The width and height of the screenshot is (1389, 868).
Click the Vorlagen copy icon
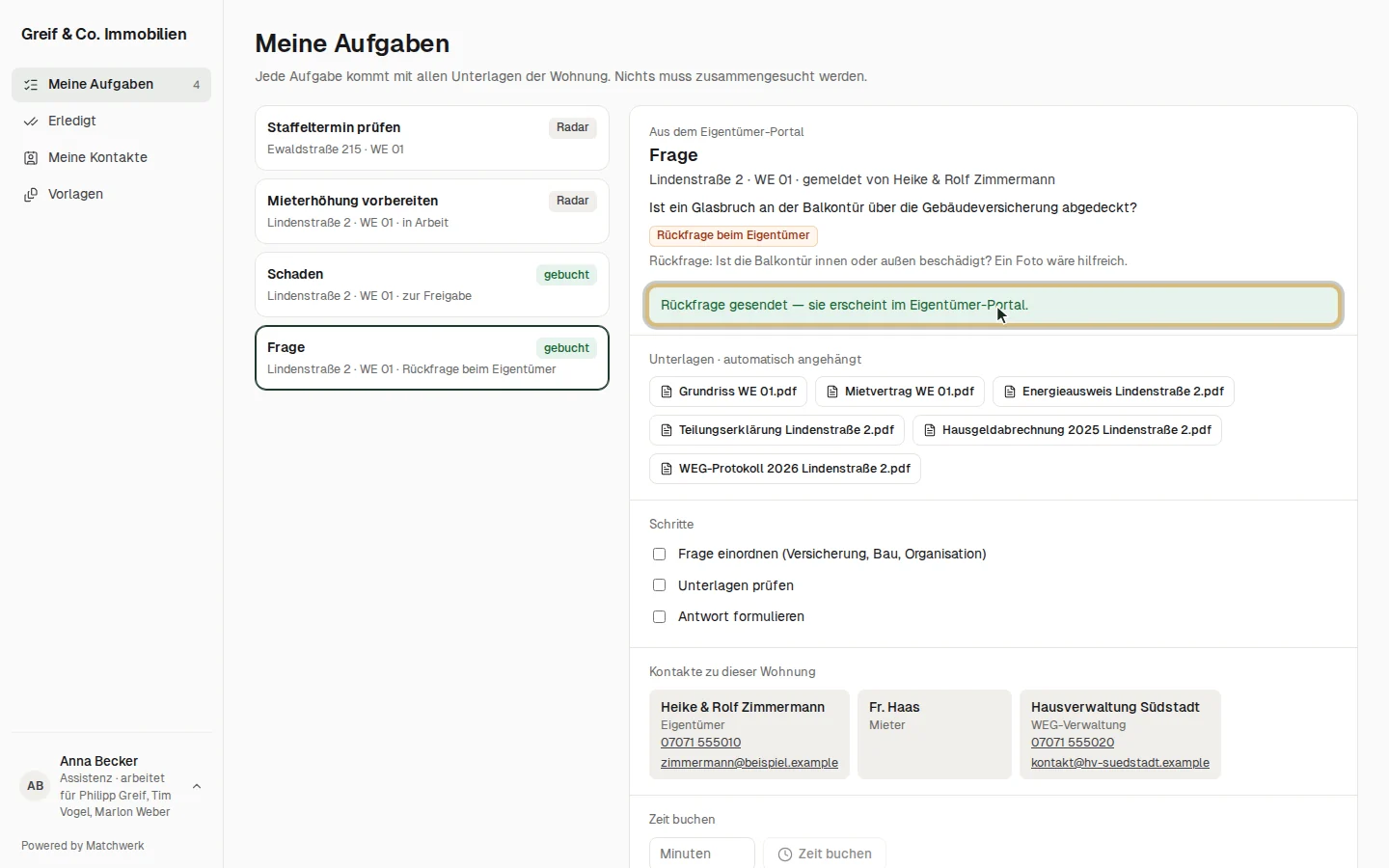pyautogui.click(x=31, y=195)
